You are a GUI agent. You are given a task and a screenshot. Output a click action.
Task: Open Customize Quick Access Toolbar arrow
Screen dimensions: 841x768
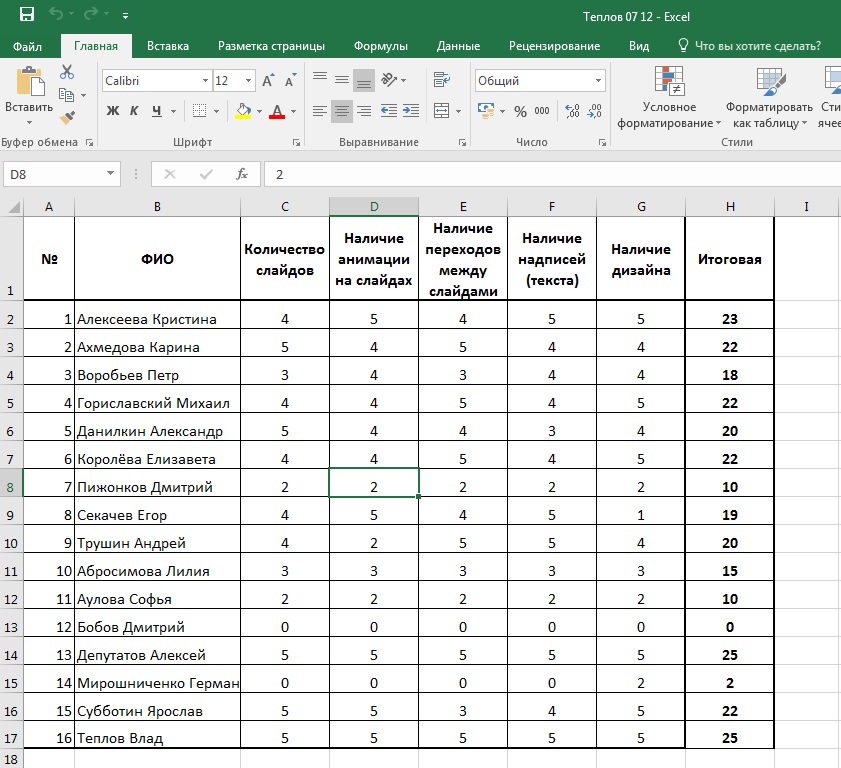click(125, 16)
